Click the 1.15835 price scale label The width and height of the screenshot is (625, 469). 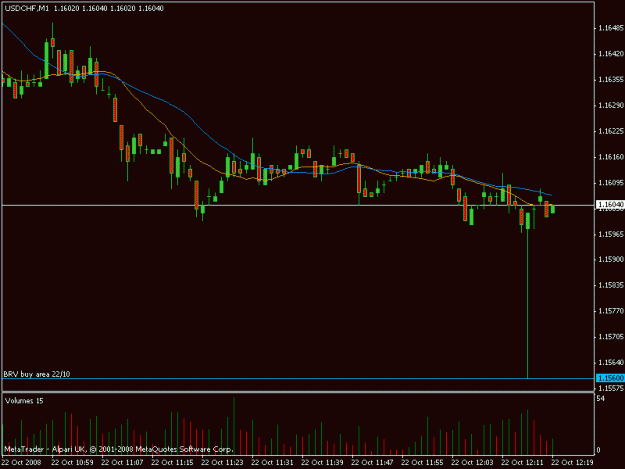611,285
